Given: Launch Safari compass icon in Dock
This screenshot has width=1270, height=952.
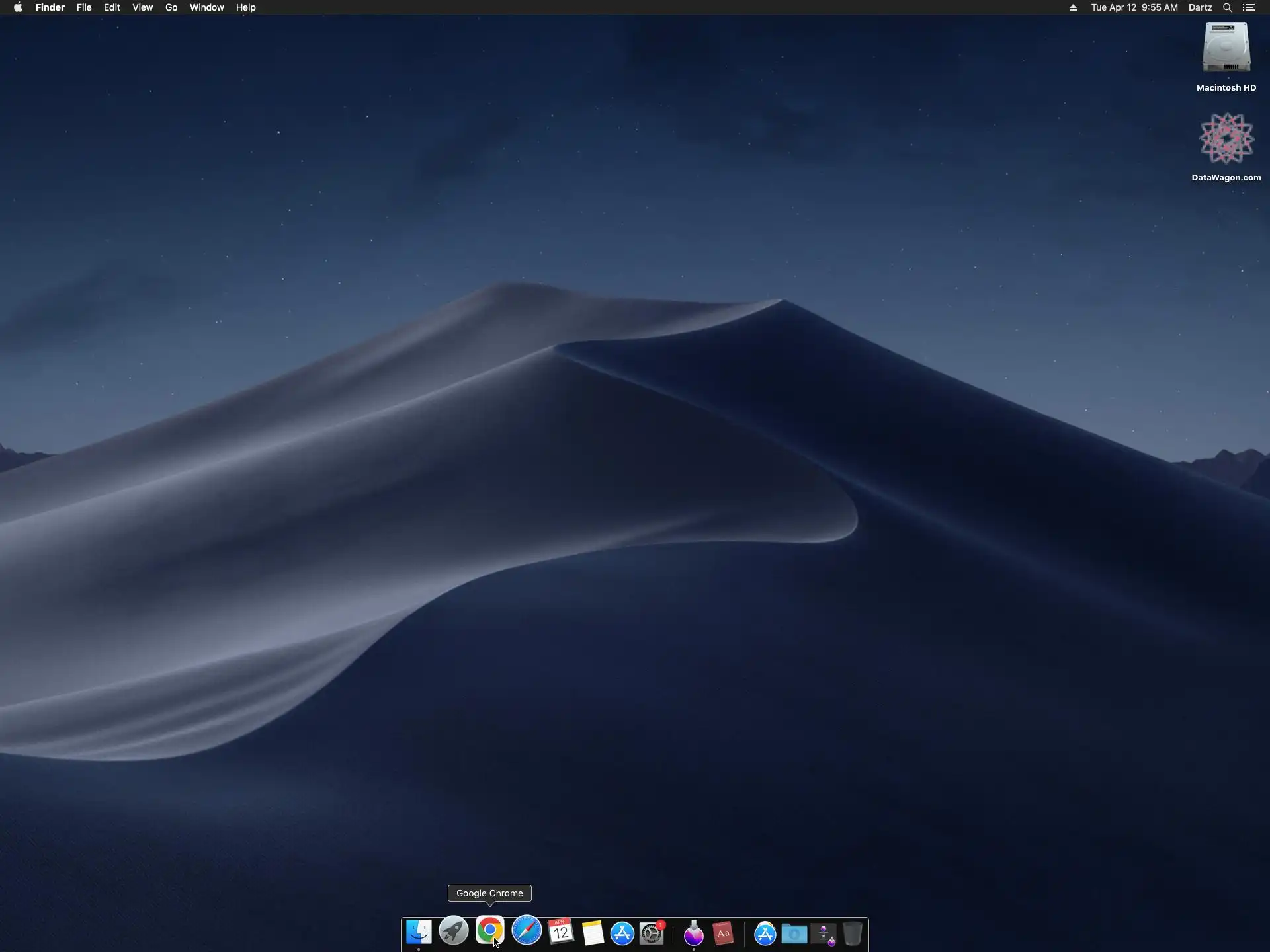Looking at the screenshot, I should tap(527, 931).
